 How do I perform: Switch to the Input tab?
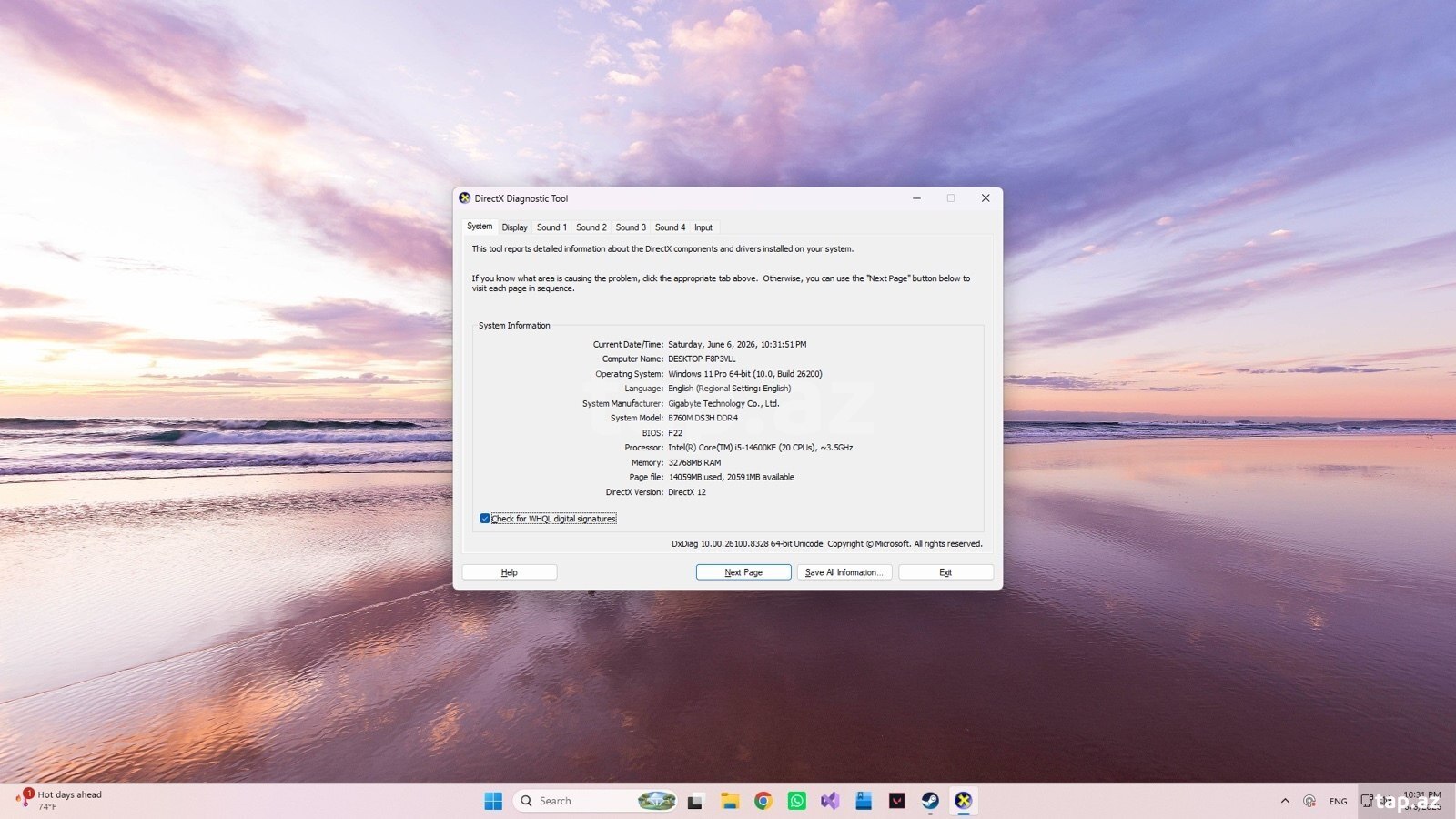click(703, 227)
